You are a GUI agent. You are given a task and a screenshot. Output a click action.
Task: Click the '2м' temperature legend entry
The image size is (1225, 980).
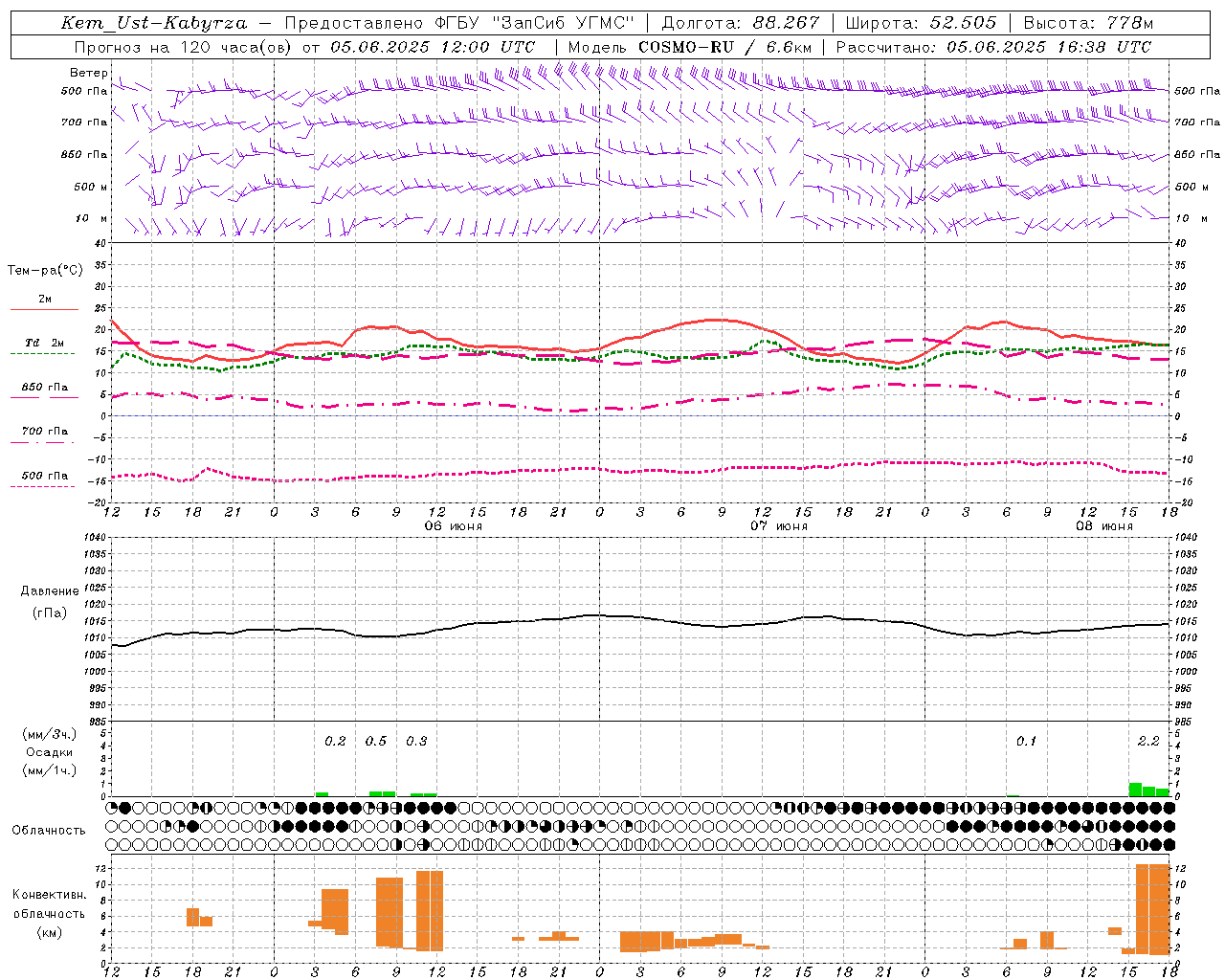[45, 299]
